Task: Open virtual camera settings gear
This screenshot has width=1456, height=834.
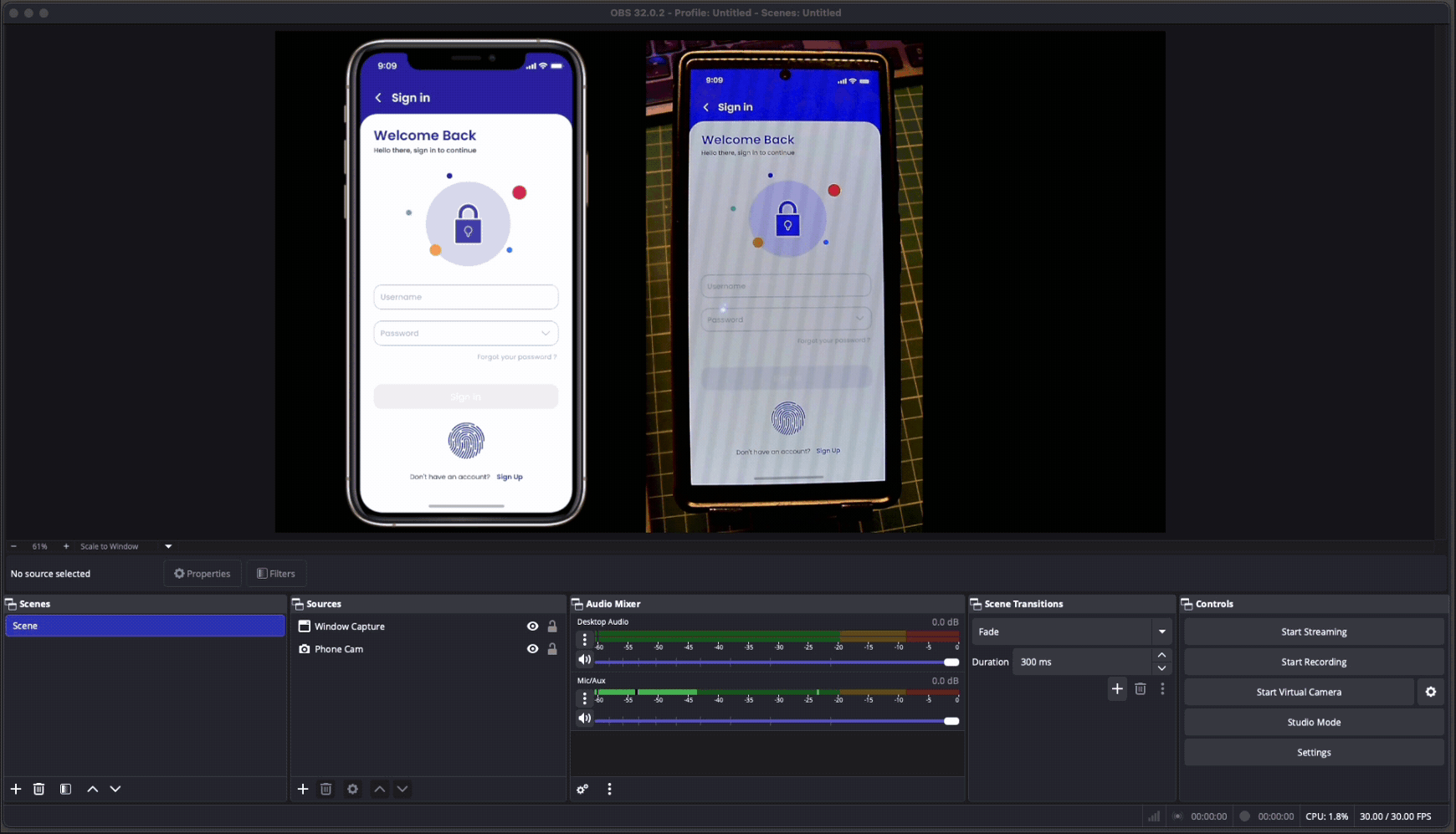Action: coord(1431,692)
